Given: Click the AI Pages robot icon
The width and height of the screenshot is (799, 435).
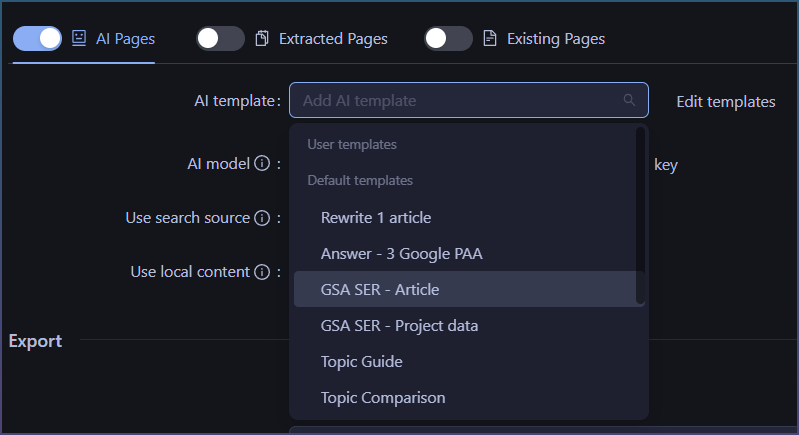Looking at the screenshot, I should click(79, 39).
